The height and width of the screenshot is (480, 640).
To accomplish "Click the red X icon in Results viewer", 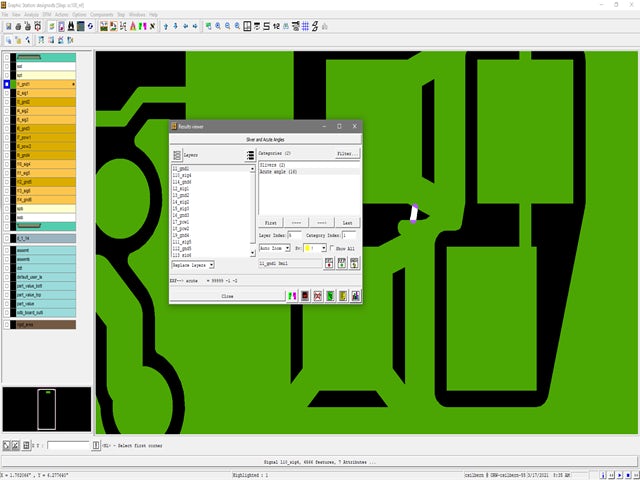I will tap(318, 296).
